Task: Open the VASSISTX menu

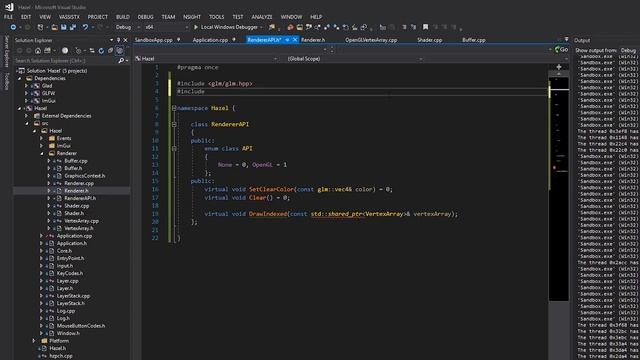Action: pos(69,17)
